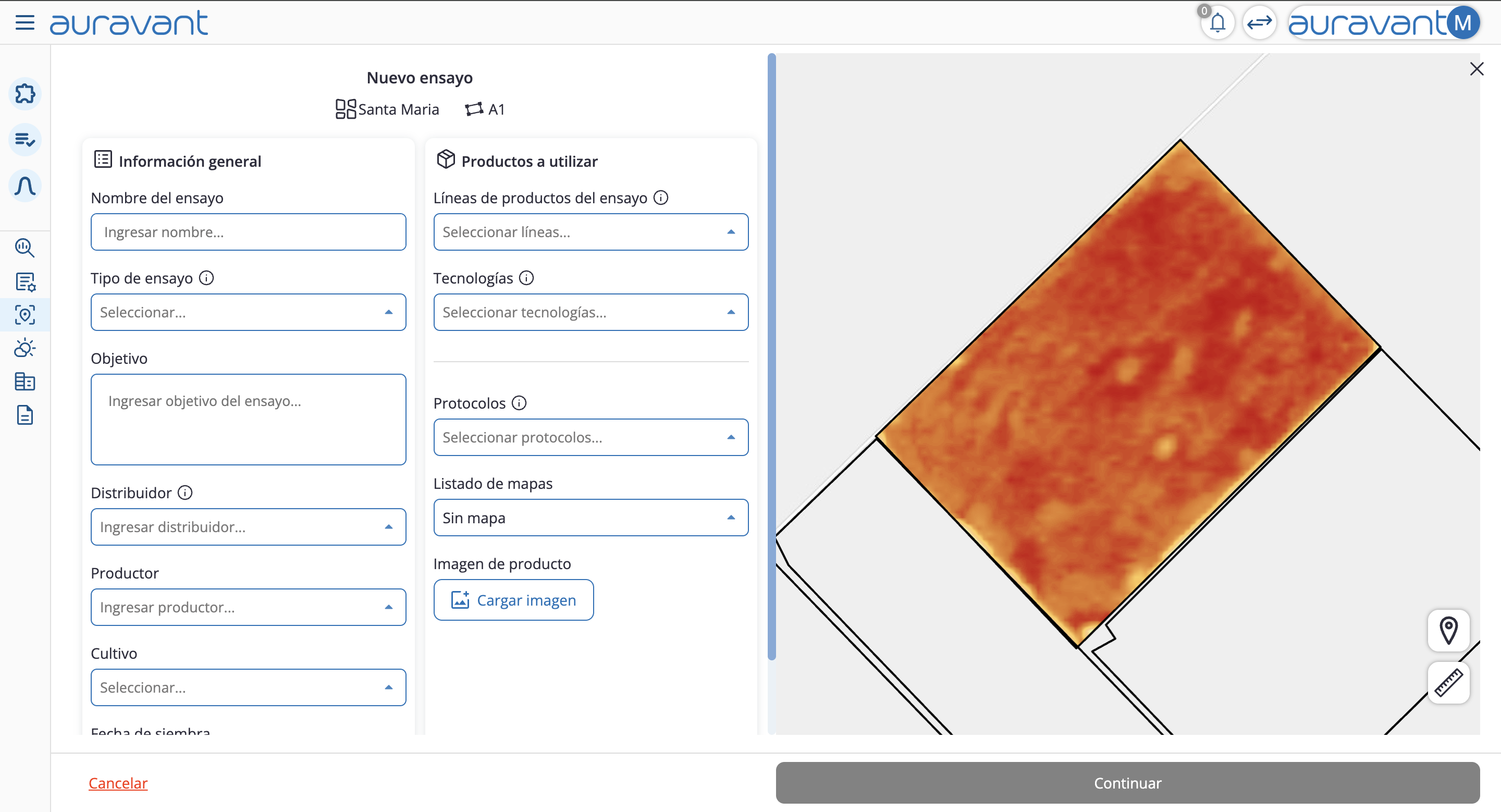Image resolution: width=1501 pixels, height=812 pixels.
Task: Click the Cargar imagen button
Action: click(x=513, y=600)
